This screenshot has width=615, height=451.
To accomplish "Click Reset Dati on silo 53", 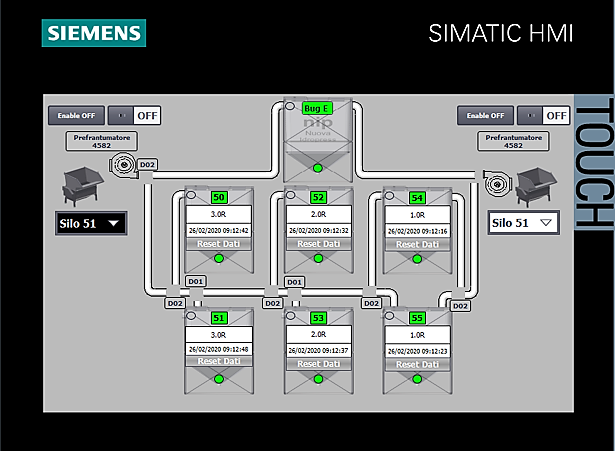I will [318, 364].
